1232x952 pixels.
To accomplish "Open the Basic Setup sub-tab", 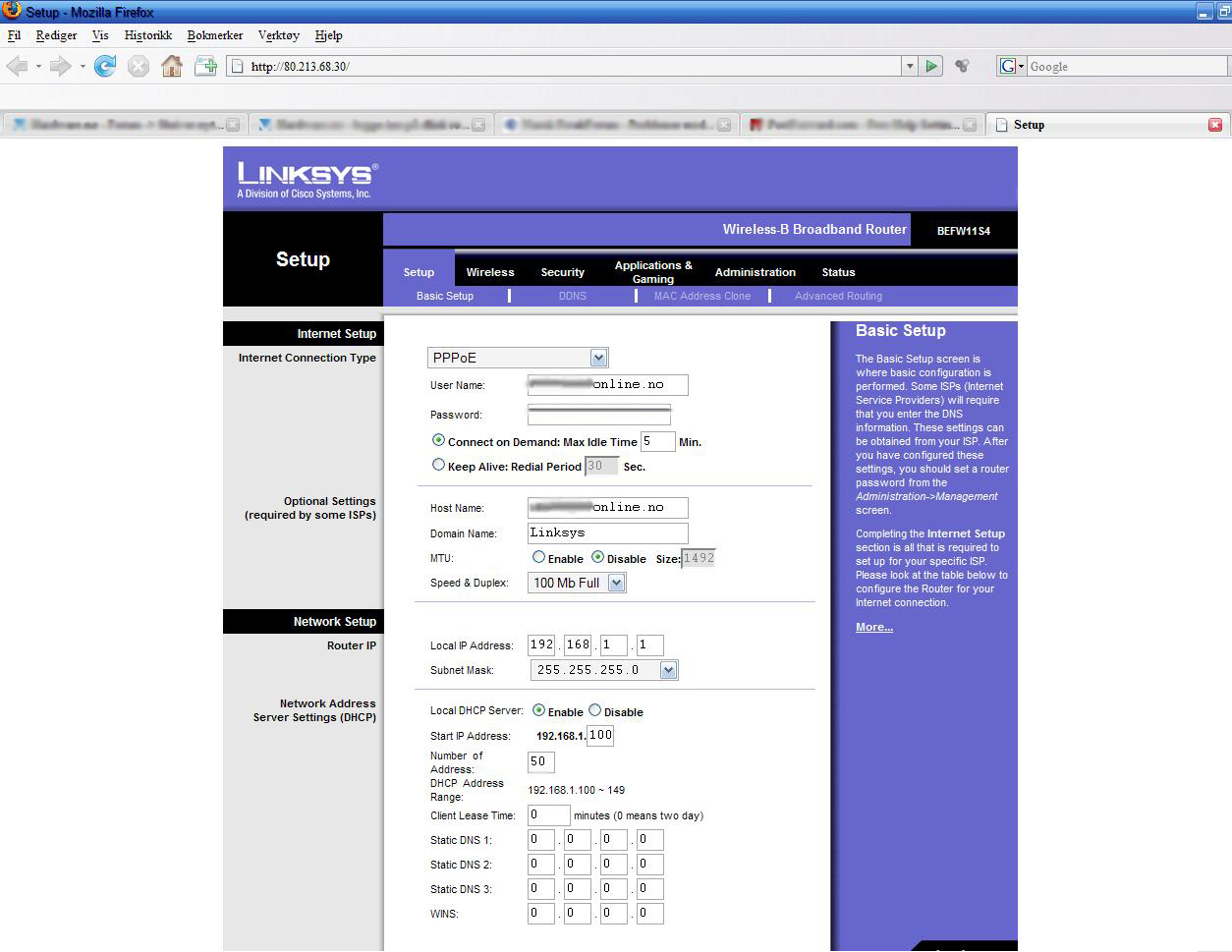I will pos(445,296).
